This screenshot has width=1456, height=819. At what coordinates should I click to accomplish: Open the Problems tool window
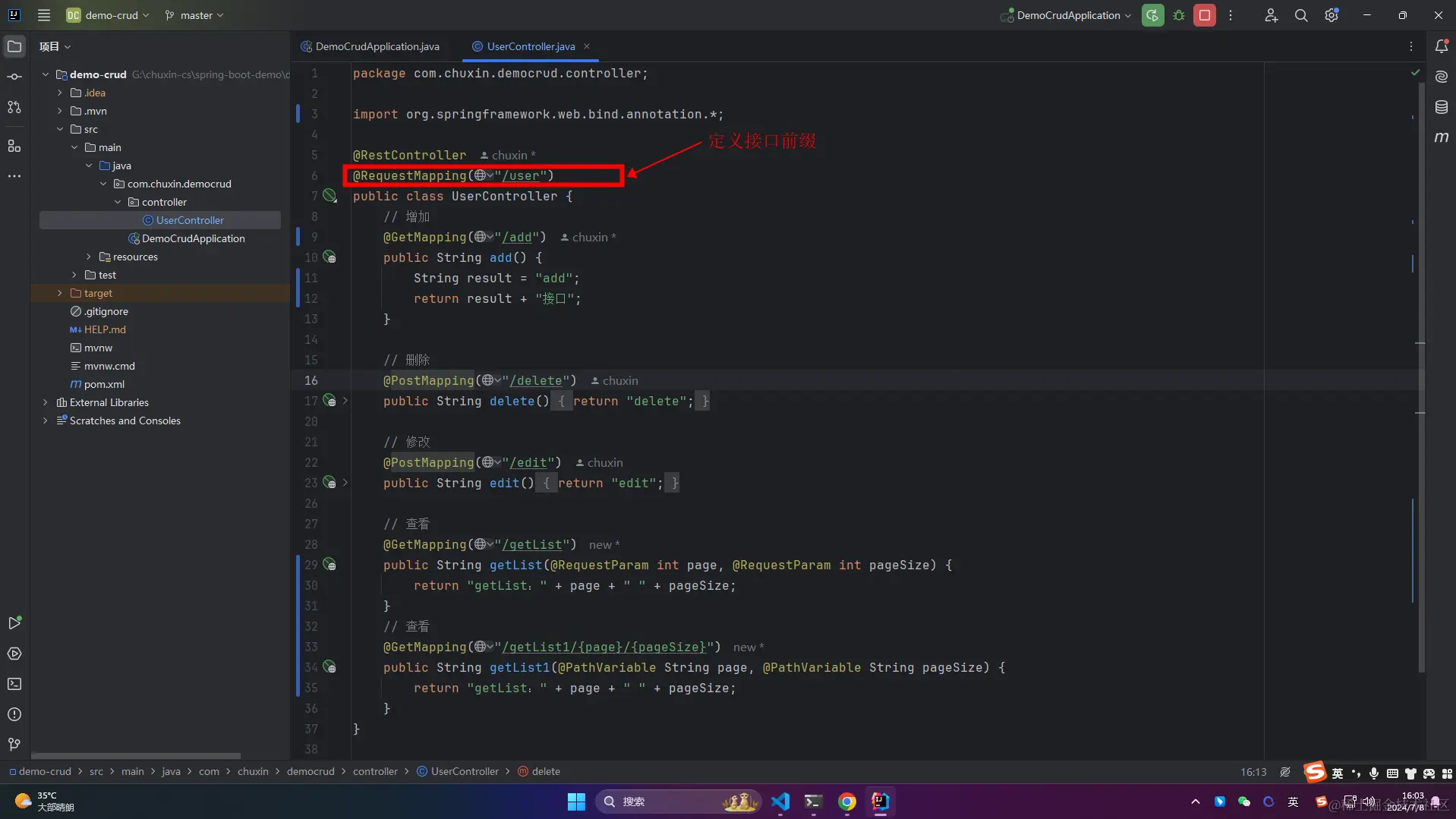click(14, 714)
